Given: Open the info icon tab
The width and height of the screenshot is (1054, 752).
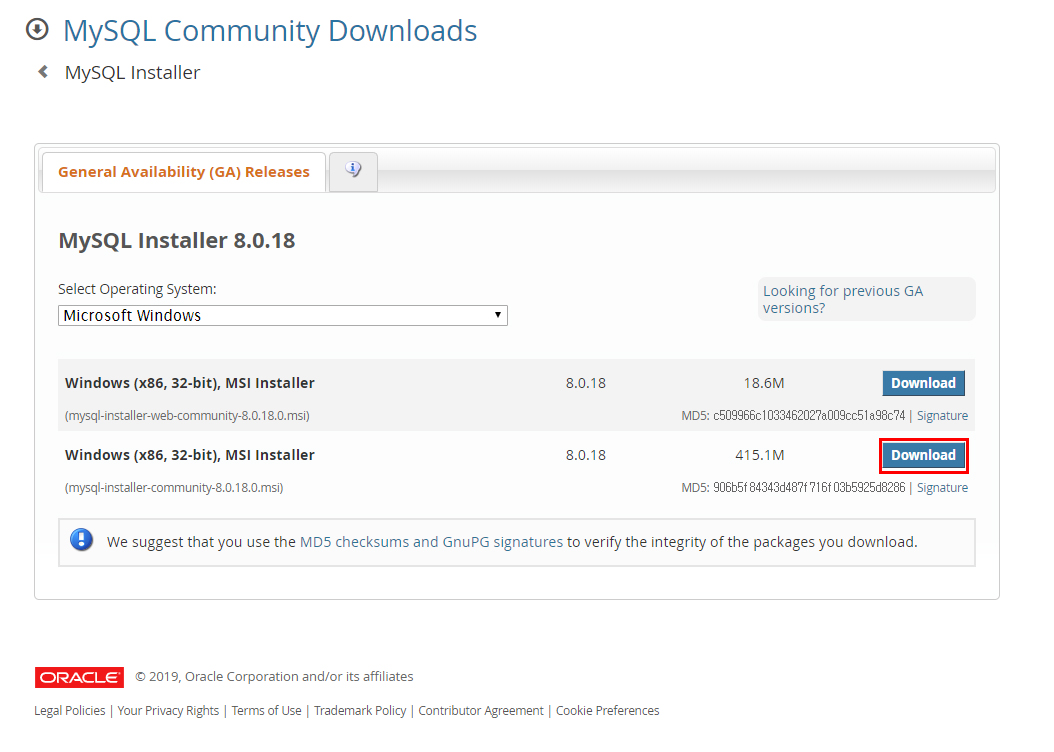Looking at the screenshot, I should pyautogui.click(x=354, y=171).
